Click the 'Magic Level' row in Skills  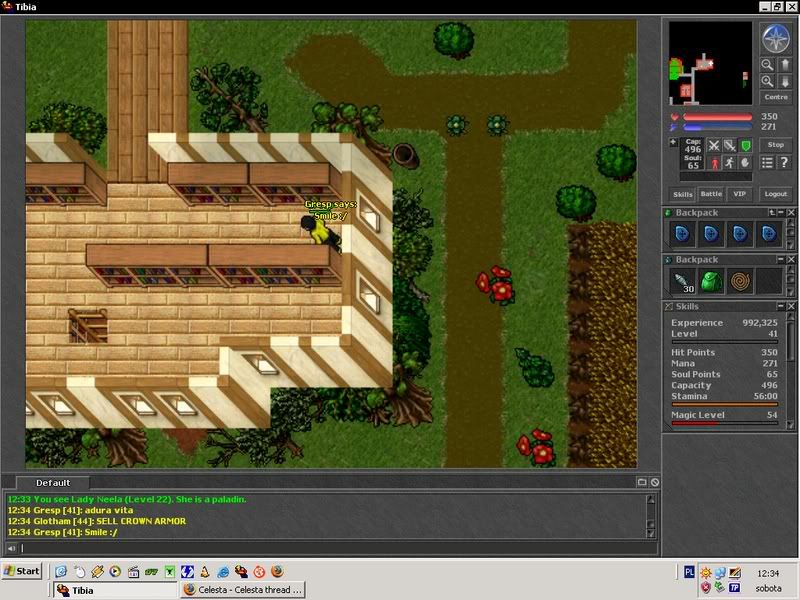click(724, 415)
